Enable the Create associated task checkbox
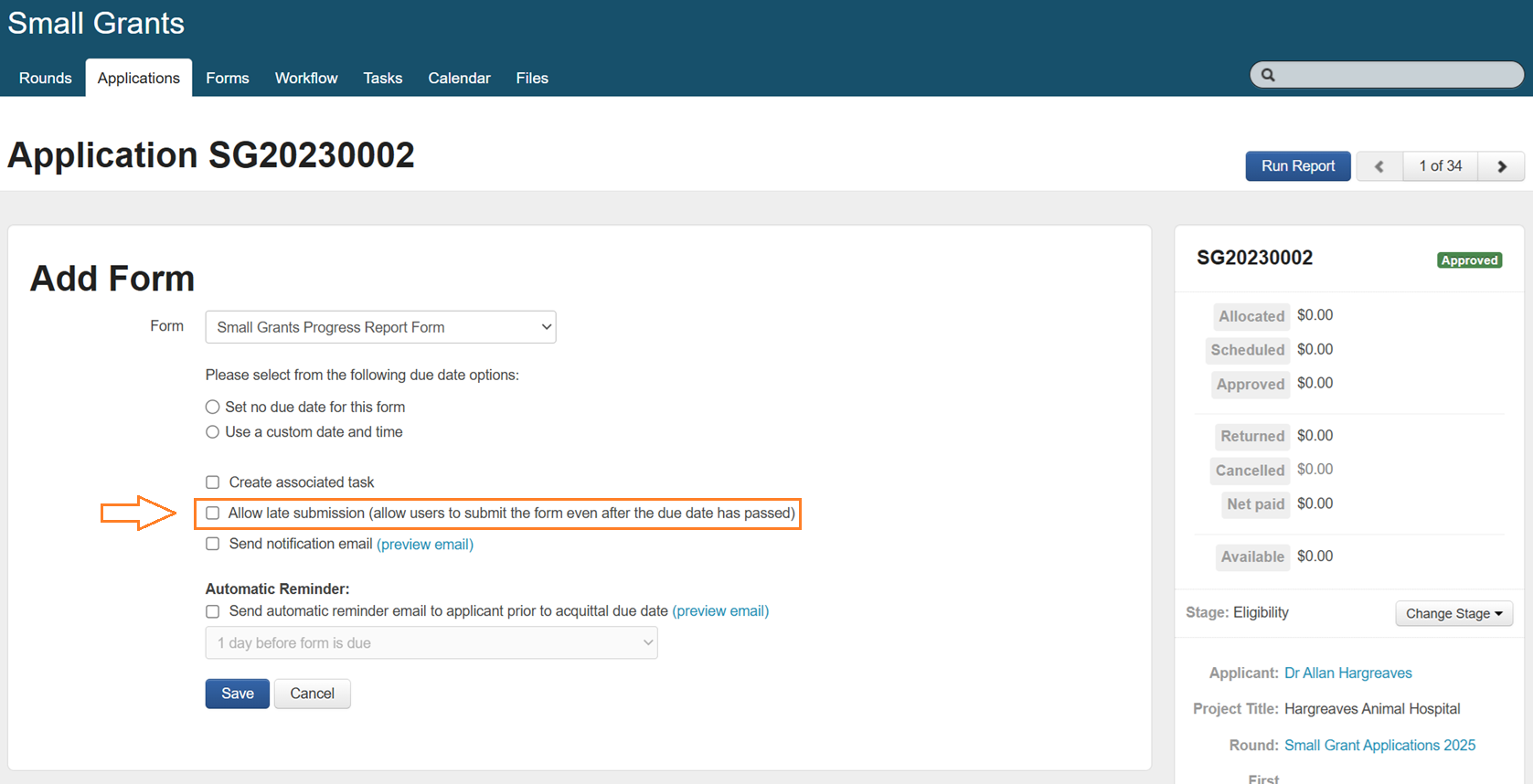The height and width of the screenshot is (784, 1533). coord(213,482)
